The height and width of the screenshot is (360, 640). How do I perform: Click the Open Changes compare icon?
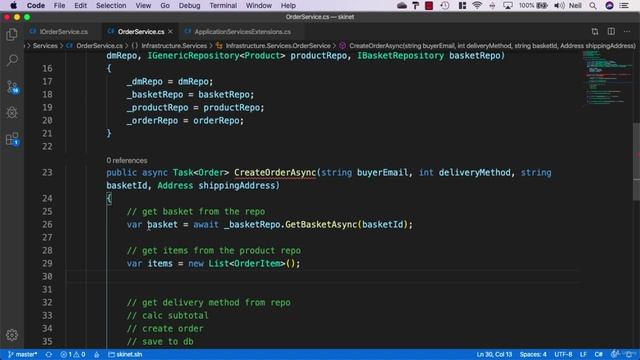click(x=595, y=31)
